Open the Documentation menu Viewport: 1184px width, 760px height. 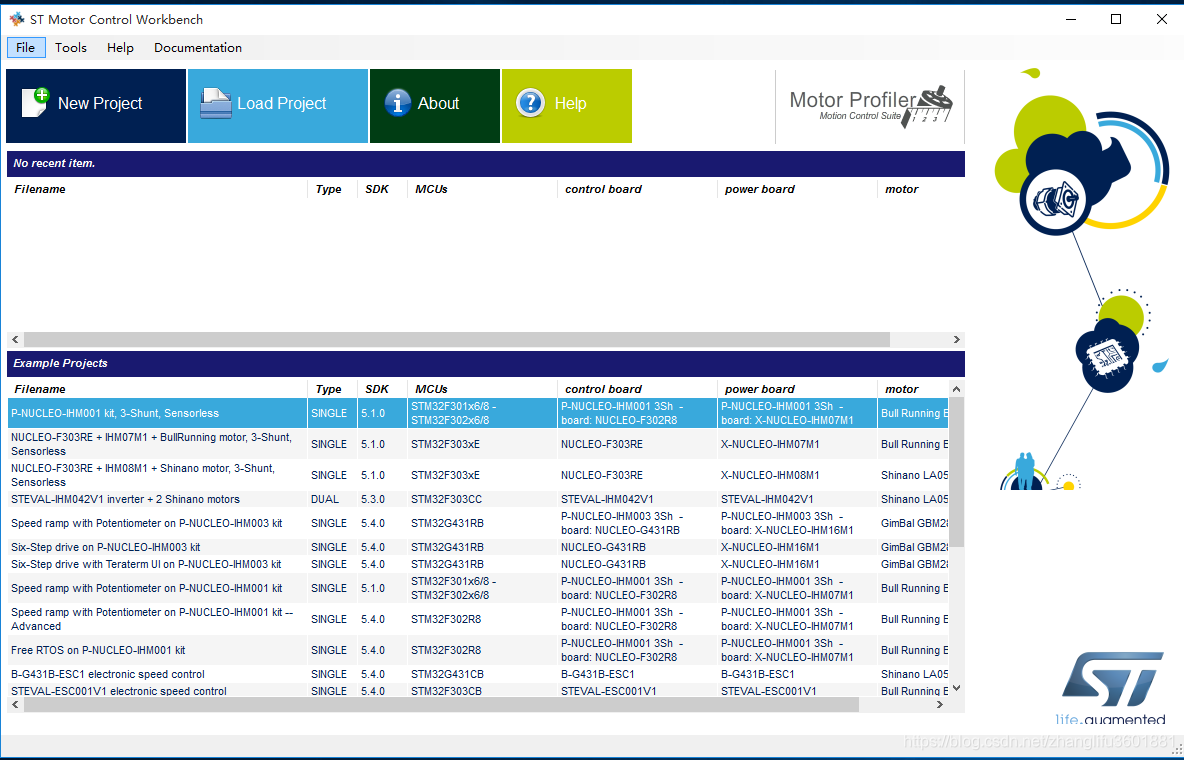(x=198, y=48)
